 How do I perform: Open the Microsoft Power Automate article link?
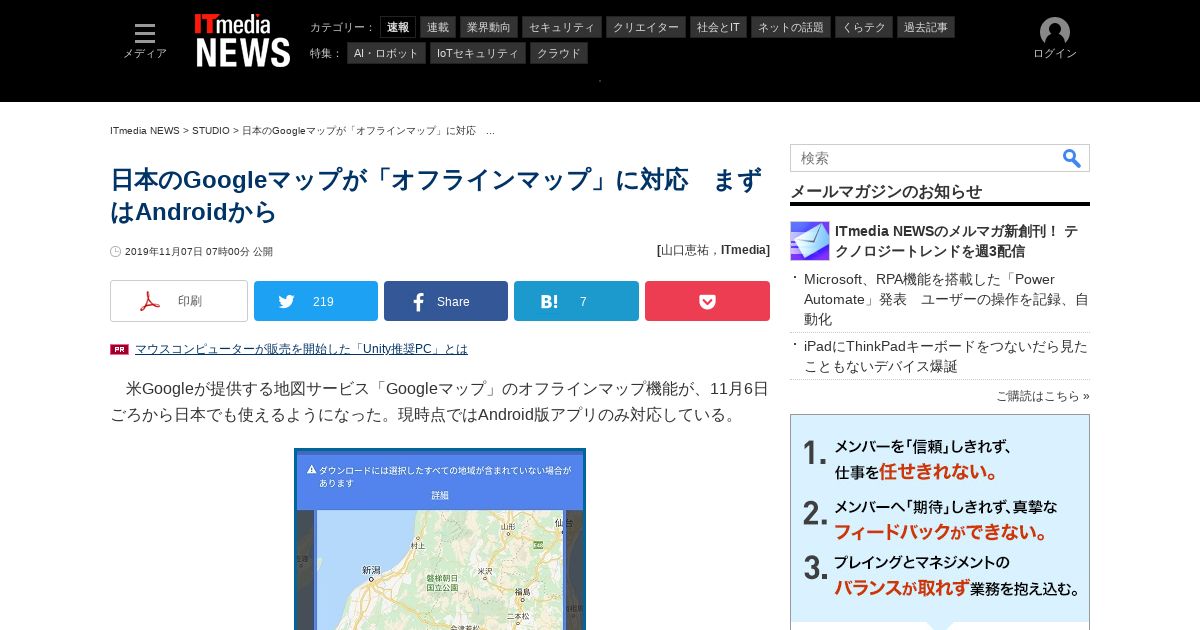tap(946, 299)
